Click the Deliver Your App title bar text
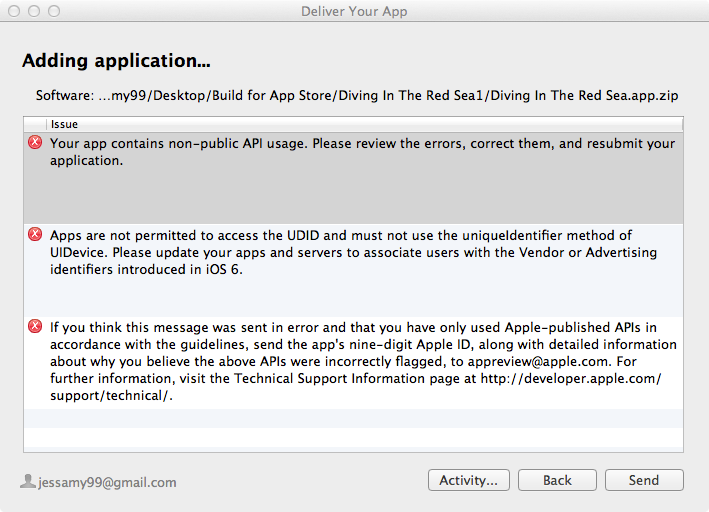 (354, 11)
